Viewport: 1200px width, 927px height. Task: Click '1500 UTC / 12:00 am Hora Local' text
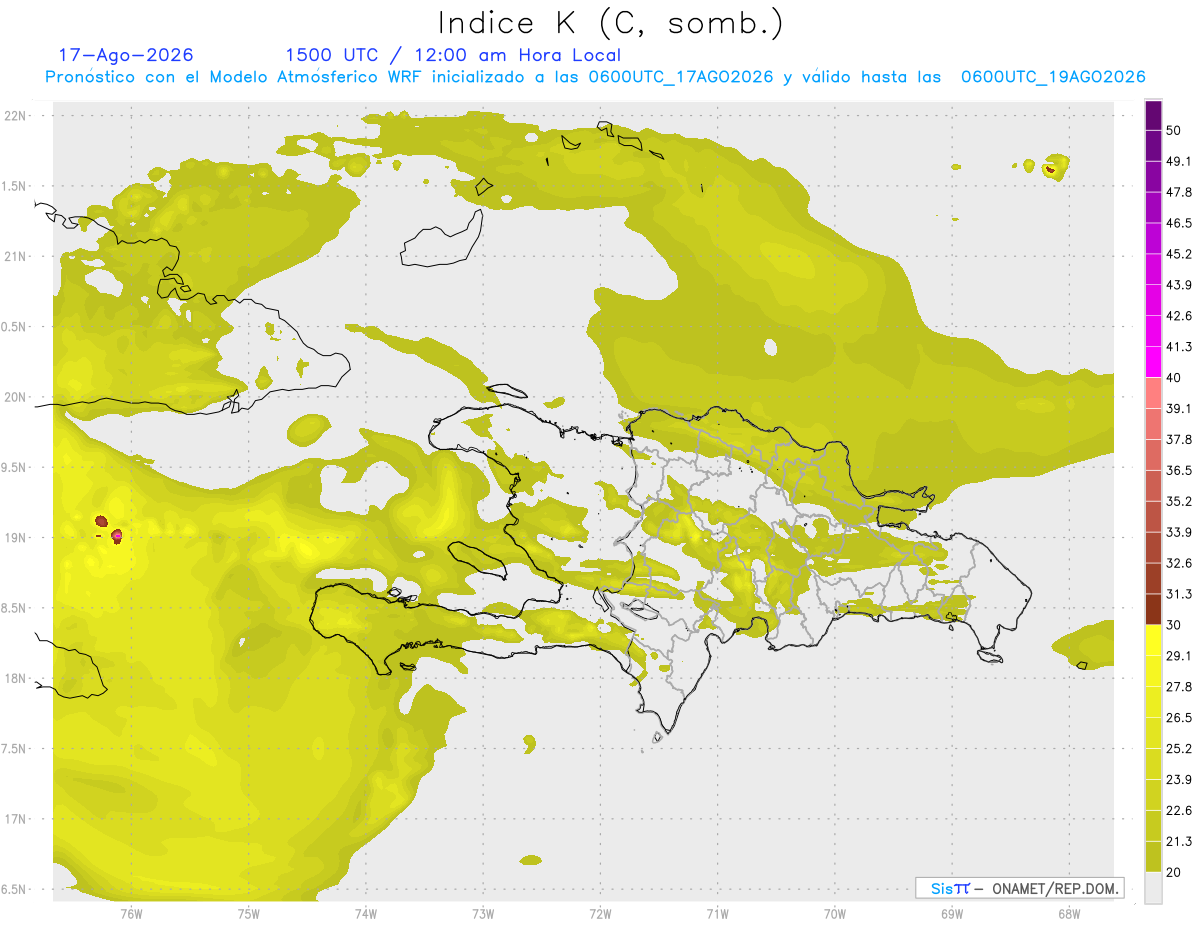coord(453,55)
